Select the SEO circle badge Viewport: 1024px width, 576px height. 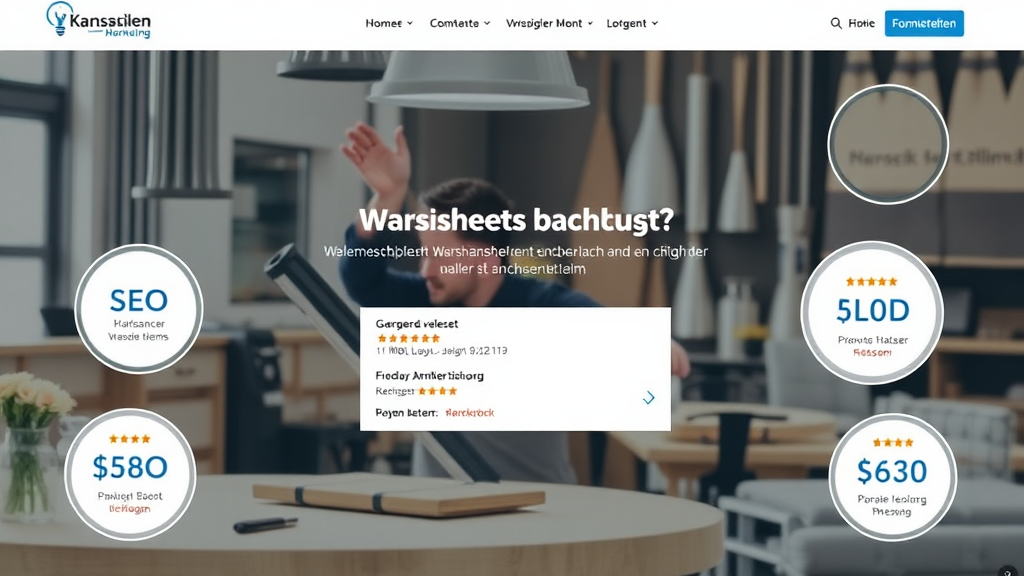click(138, 308)
